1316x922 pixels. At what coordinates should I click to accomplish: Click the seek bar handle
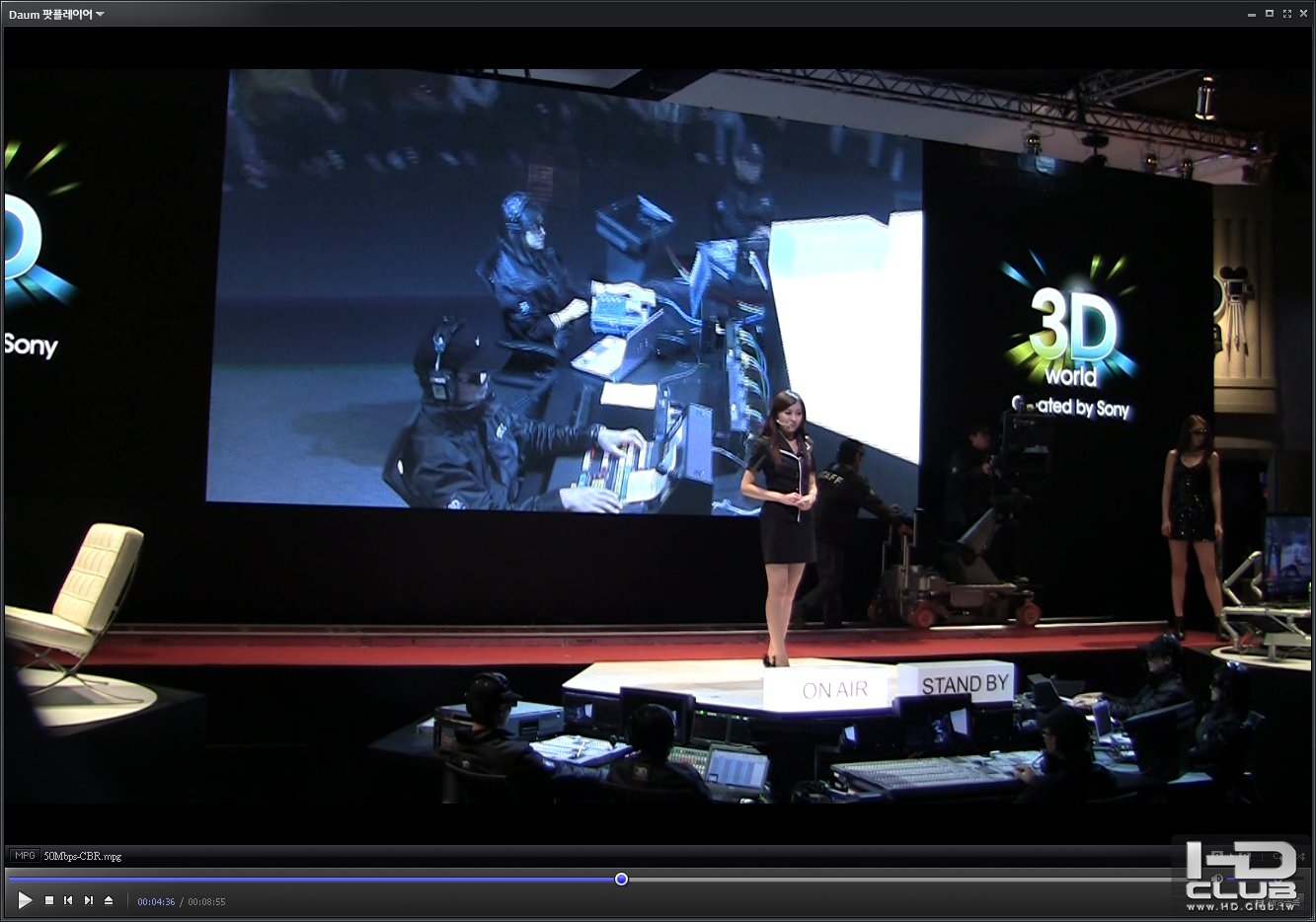click(621, 879)
